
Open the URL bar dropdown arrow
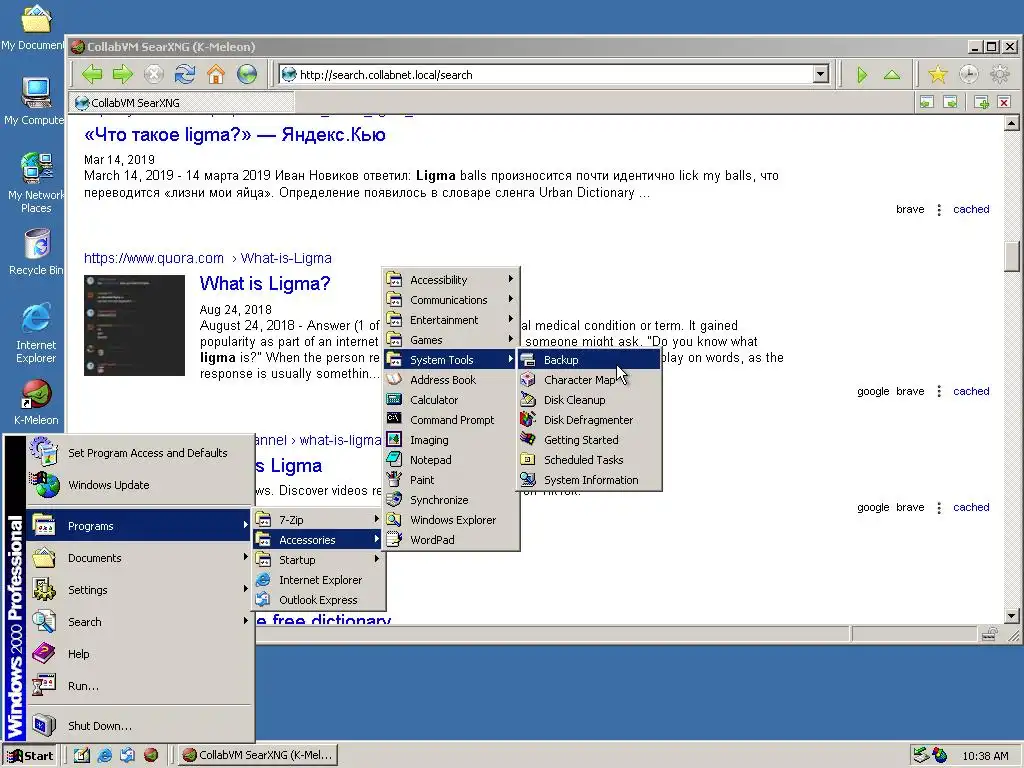(821, 74)
